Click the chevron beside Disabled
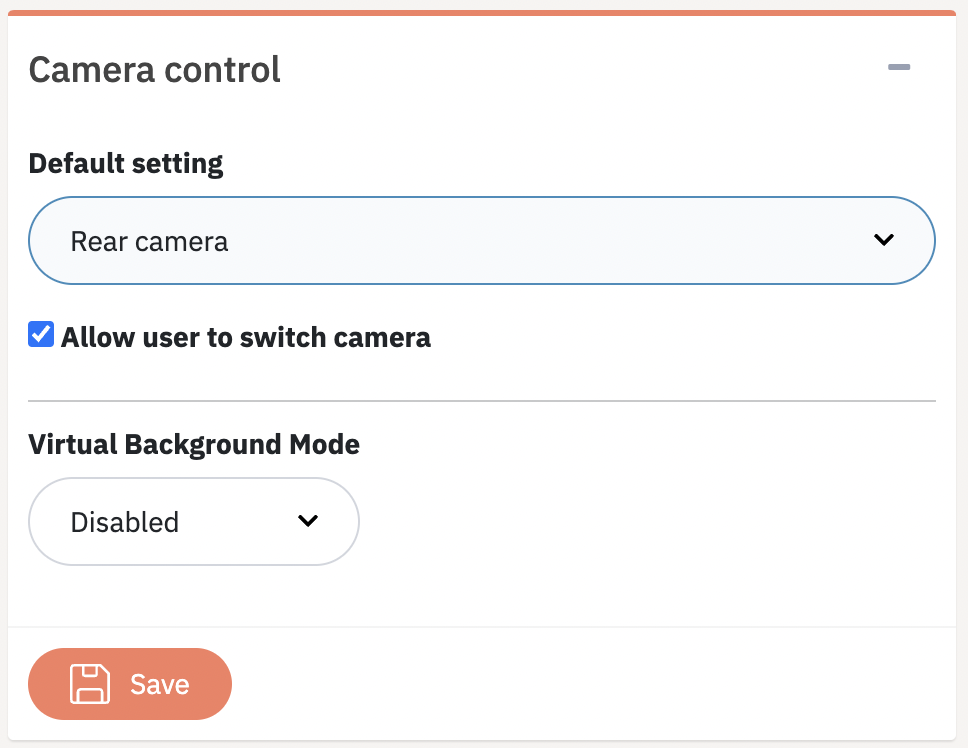Image resolution: width=968 pixels, height=748 pixels. click(308, 521)
